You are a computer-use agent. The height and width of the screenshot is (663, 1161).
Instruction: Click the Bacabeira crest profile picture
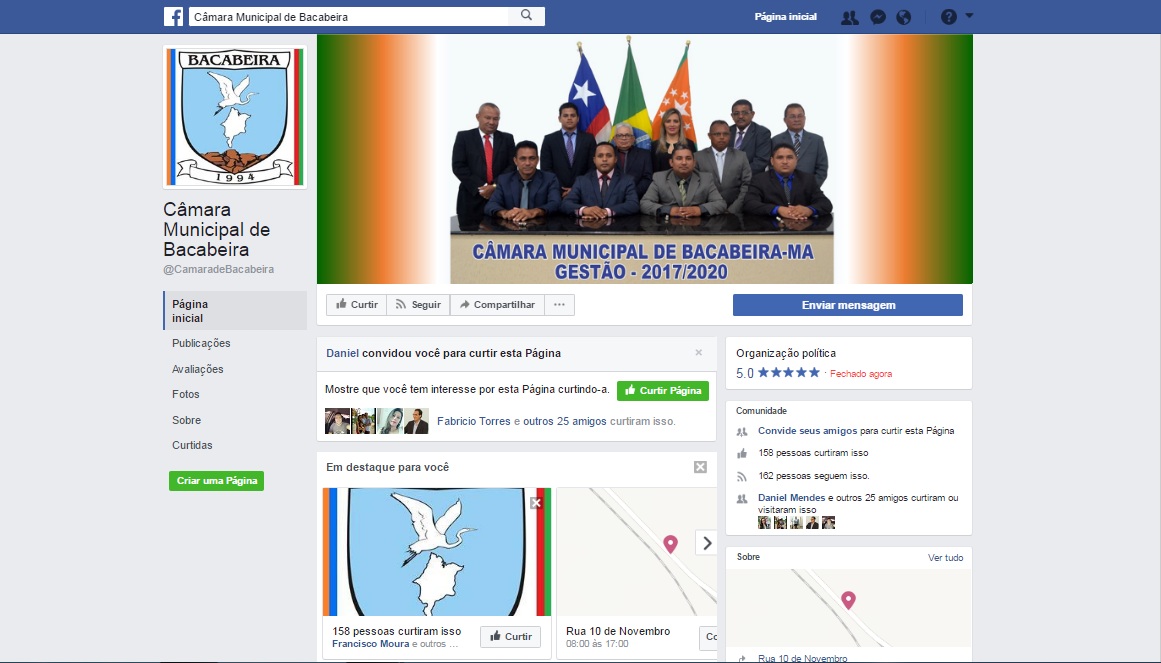[x=235, y=116]
